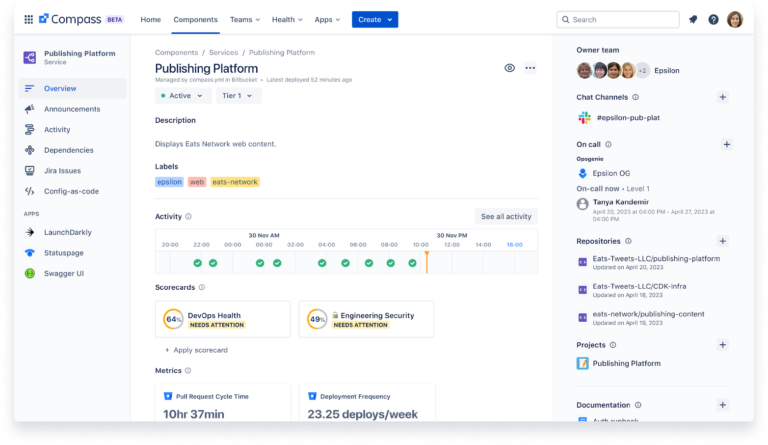
Task: Click the eats-network label tag
Action: coord(235,182)
